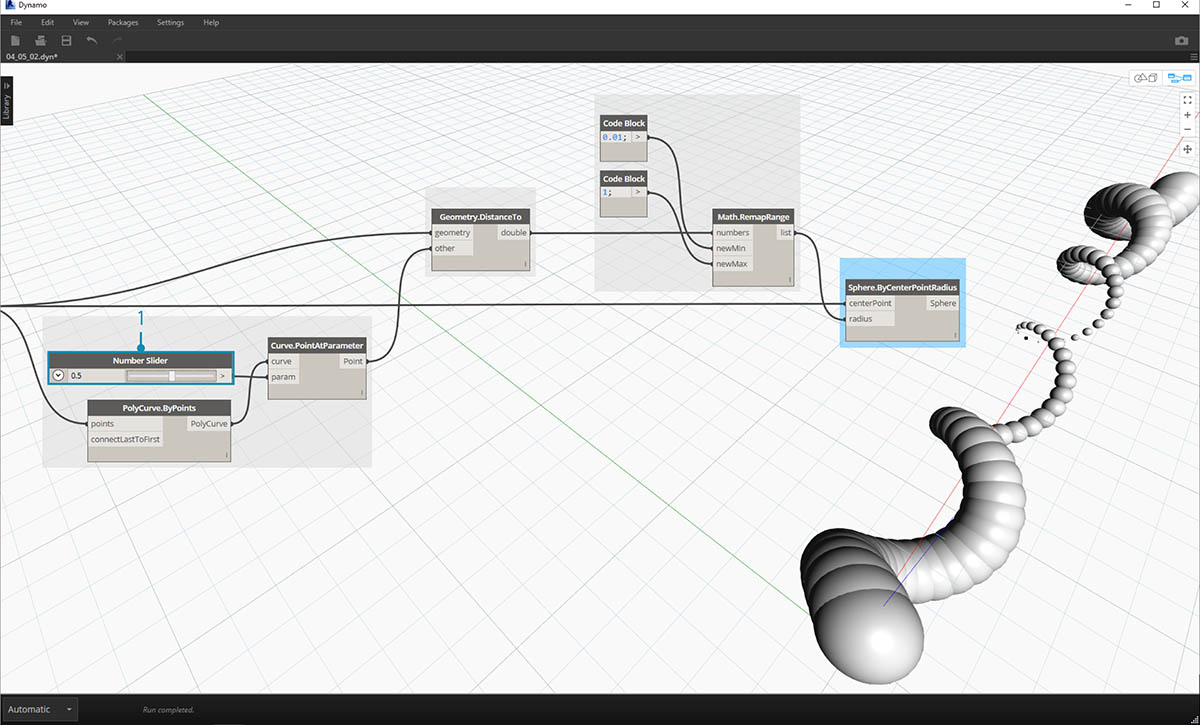The width and height of the screenshot is (1200, 725).
Task: Expand the Number Slider settings chevron
Action: point(58,375)
